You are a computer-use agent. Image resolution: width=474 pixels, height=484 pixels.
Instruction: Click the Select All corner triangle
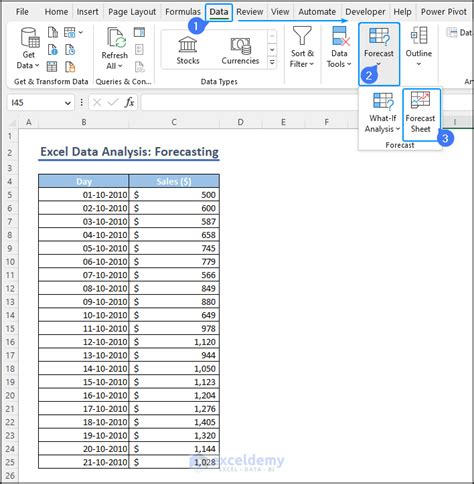coord(12,123)
